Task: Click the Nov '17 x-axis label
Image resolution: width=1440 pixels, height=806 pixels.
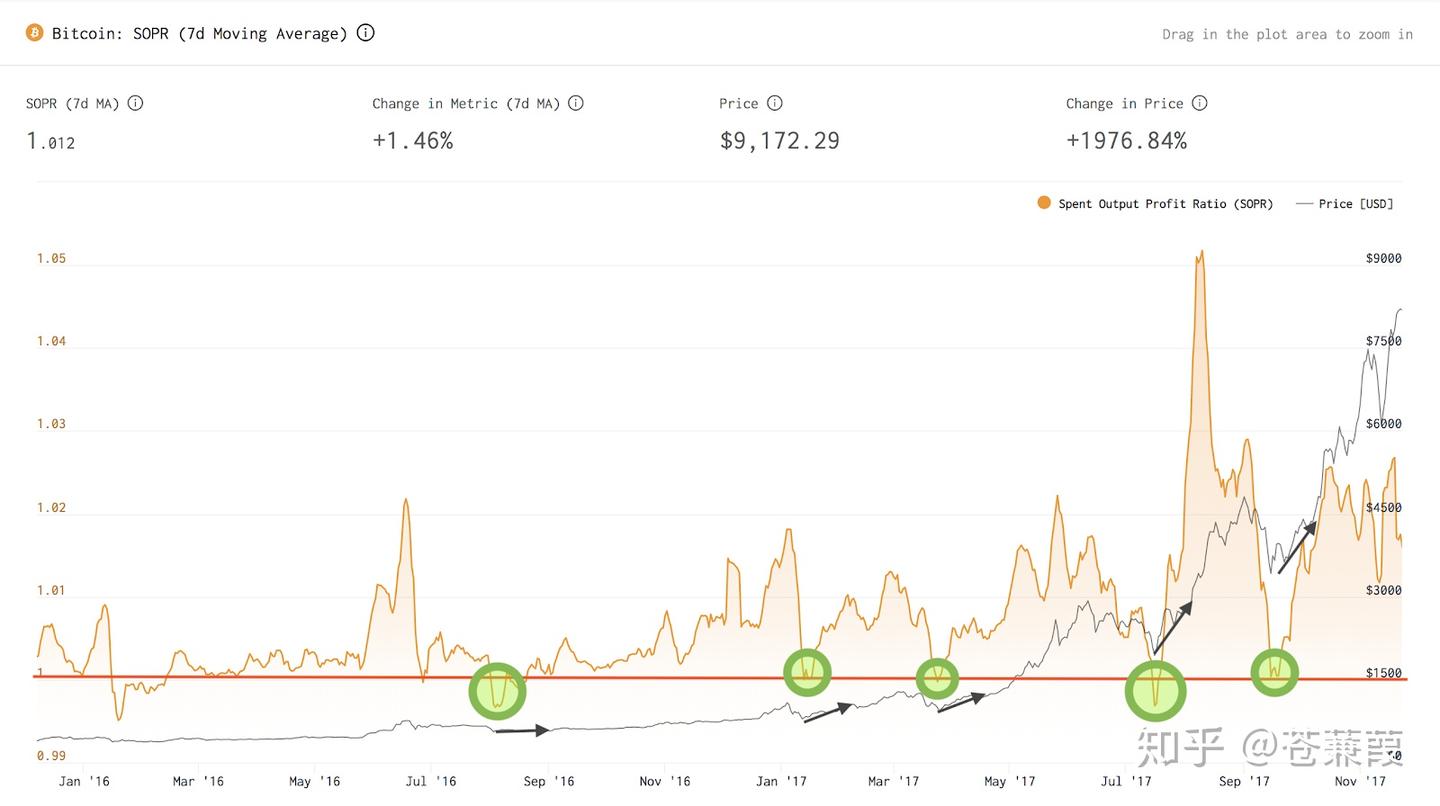Action: click(x=1360, y=781)
